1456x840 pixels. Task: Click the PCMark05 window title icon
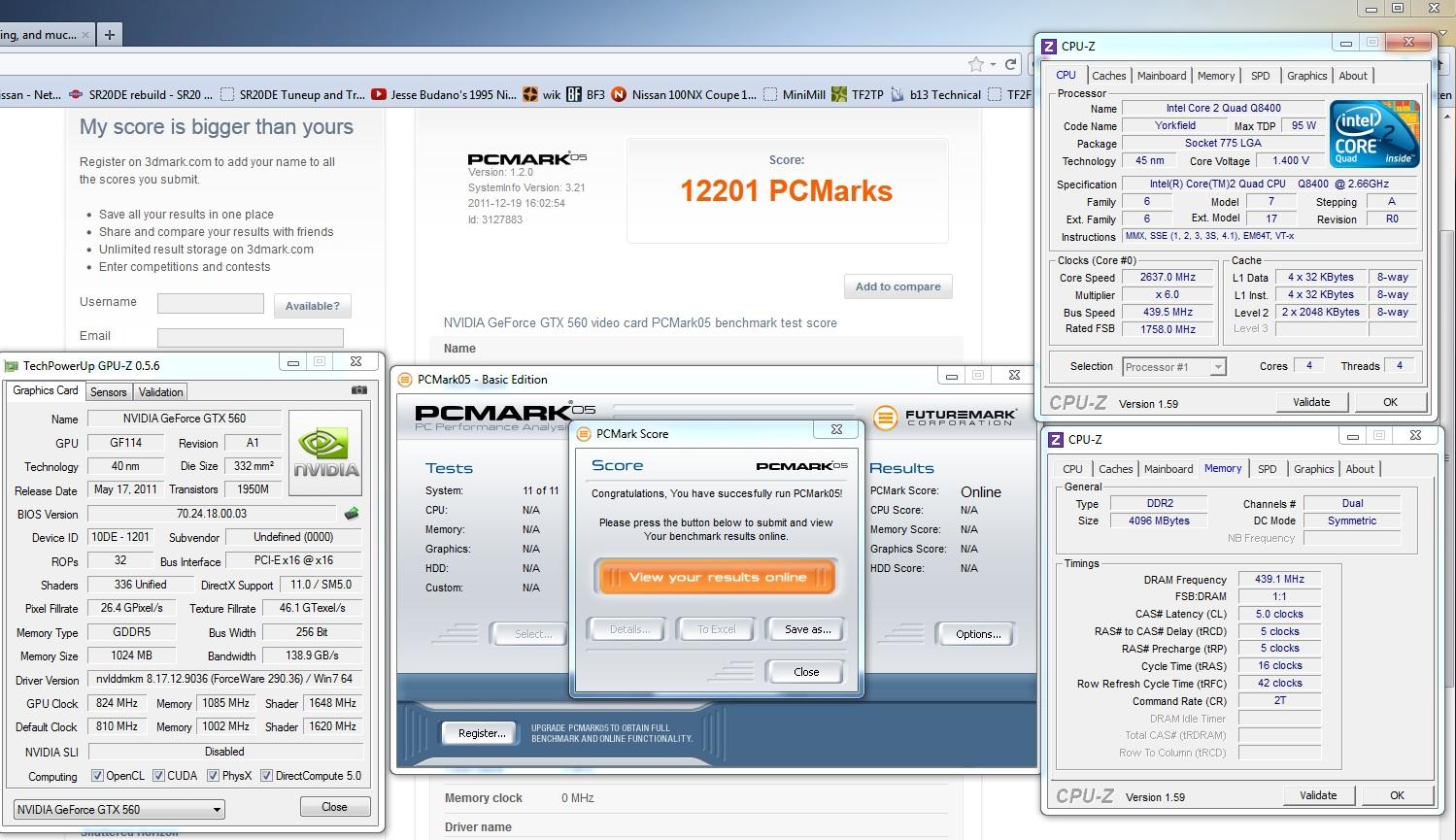point(405,379)
